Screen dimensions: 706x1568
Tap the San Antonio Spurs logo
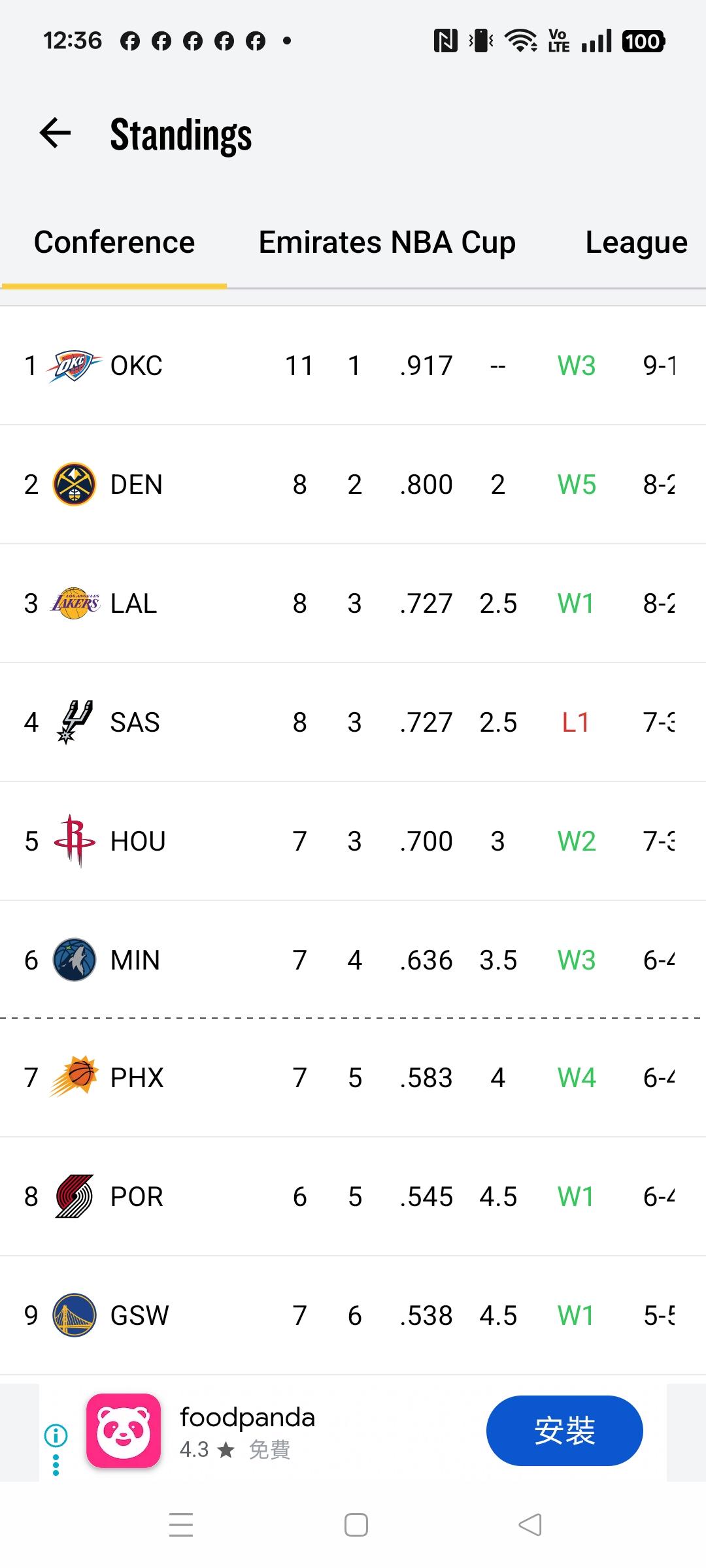click(75, 723)
